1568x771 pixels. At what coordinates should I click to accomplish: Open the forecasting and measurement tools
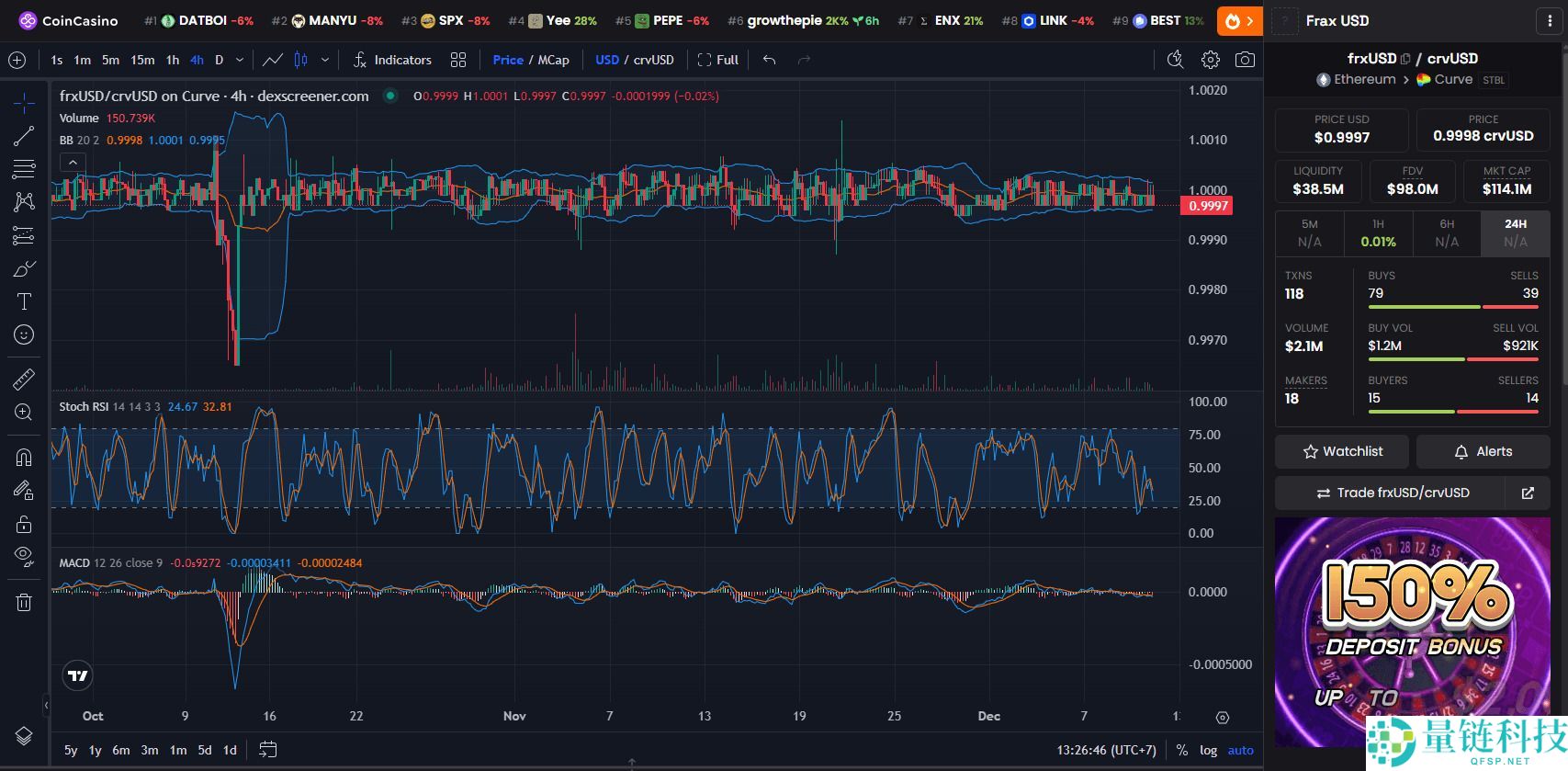(24, 235)
